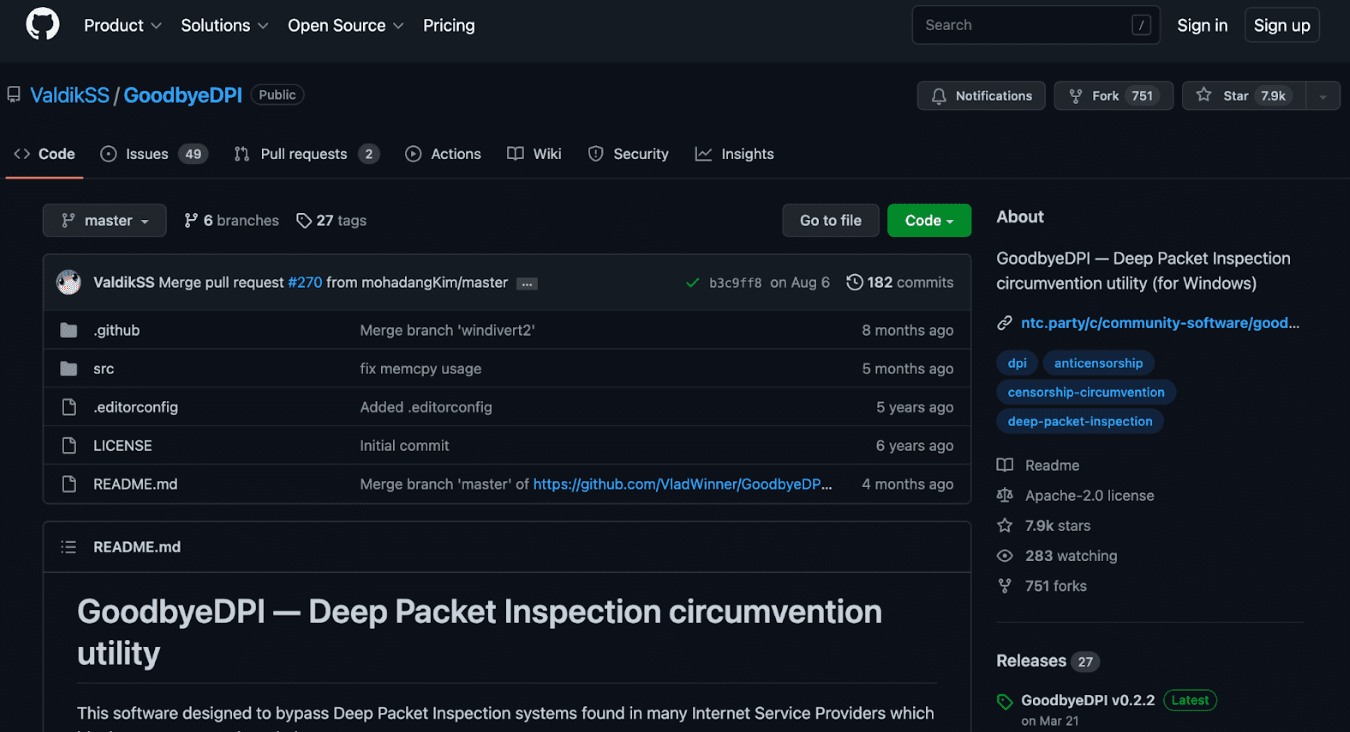The image size is (1350, 732).
Task: Click the deep-packet-inspection topic tag
Action: tap(1080, 421)
